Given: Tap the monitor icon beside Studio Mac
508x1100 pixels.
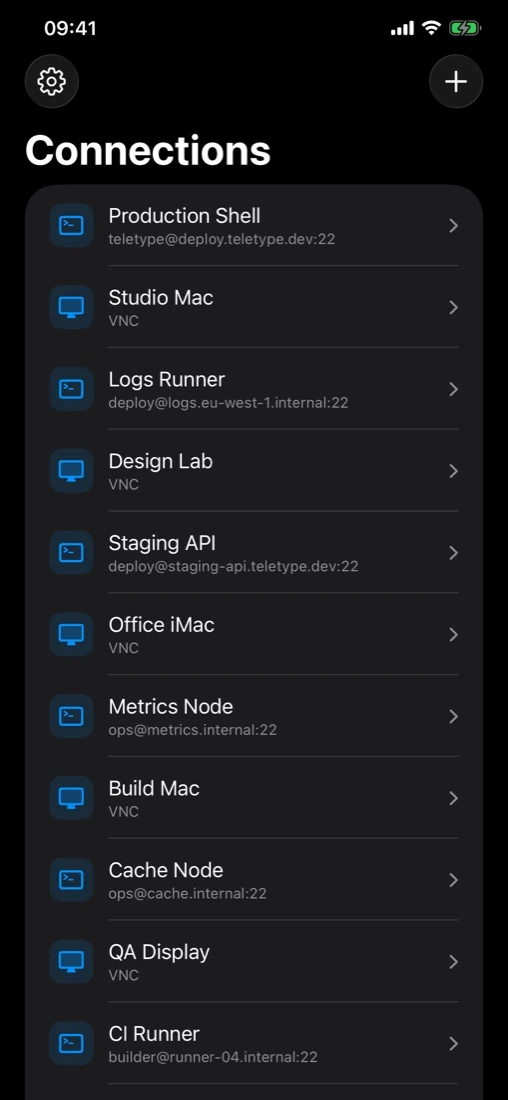Looking at the screenshot, I should (x=72, y=307).
